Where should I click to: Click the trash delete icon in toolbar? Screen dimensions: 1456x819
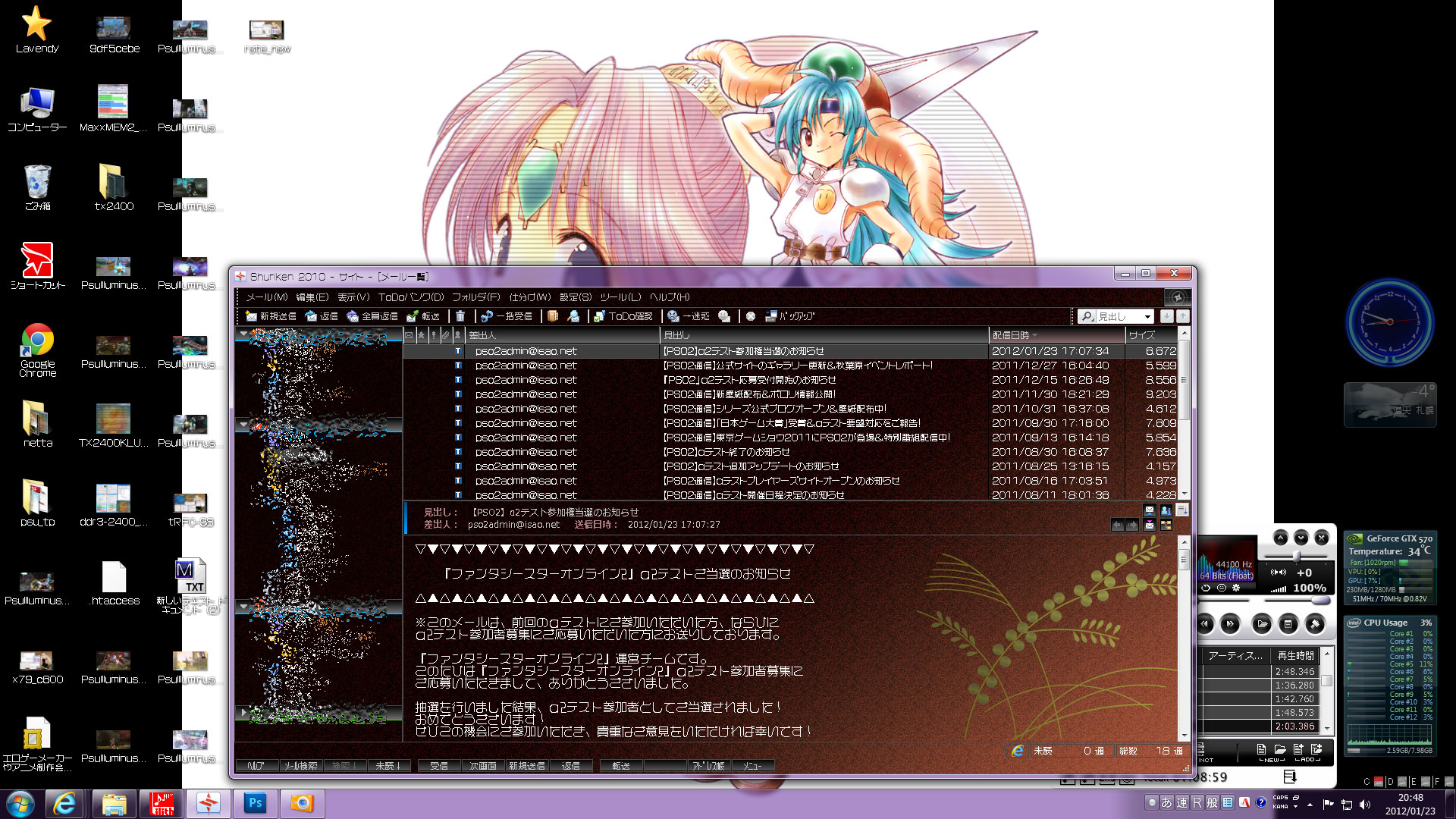click(460, 316)
